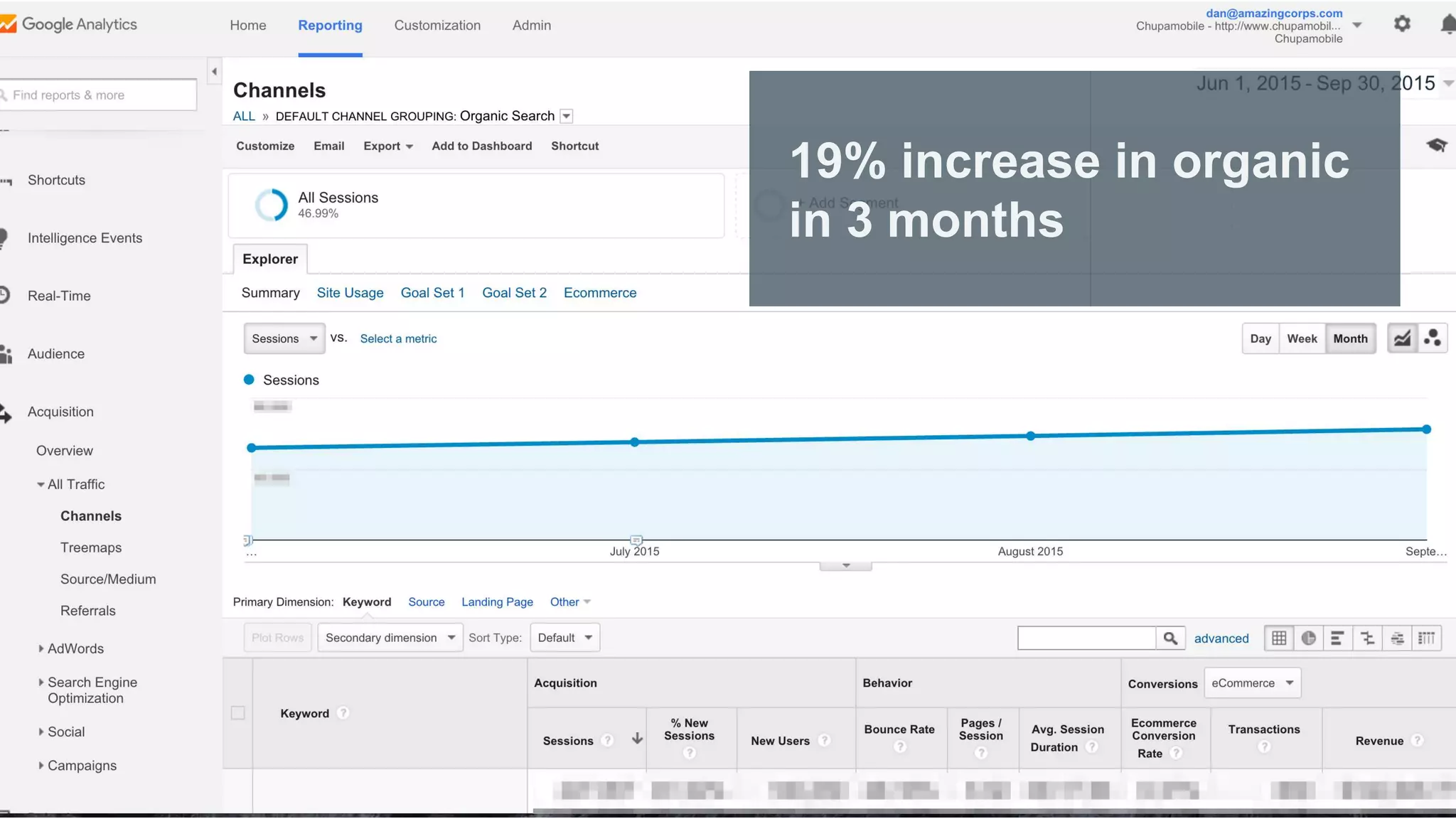Viewport: 1456px width, 819px height.
Task: Select the comparison view icon
Action: [x=1367, y=638]
